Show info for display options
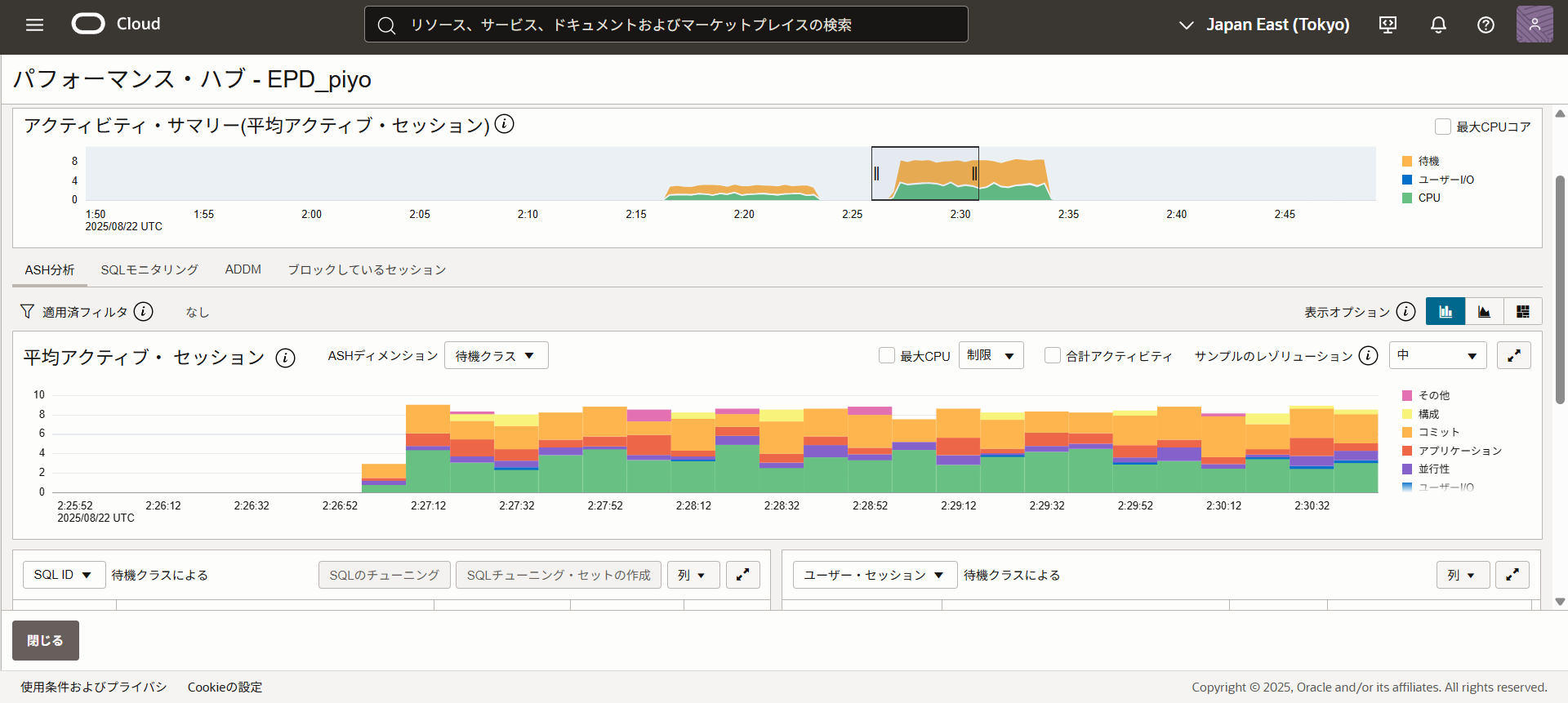This screenshot has width=1568, height=703. [x=1405, y=311]
